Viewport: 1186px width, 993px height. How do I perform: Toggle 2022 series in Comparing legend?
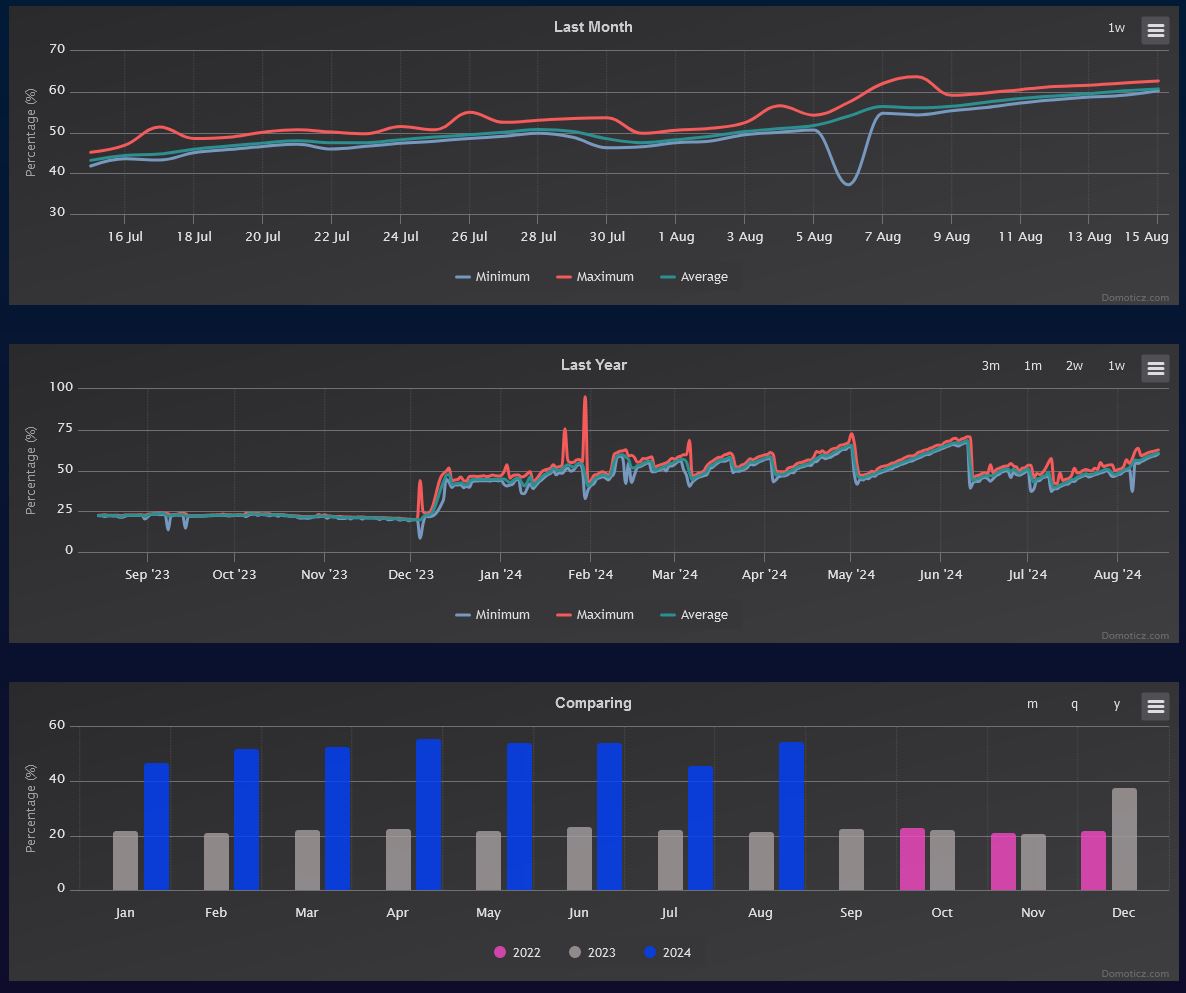(517, 953)
